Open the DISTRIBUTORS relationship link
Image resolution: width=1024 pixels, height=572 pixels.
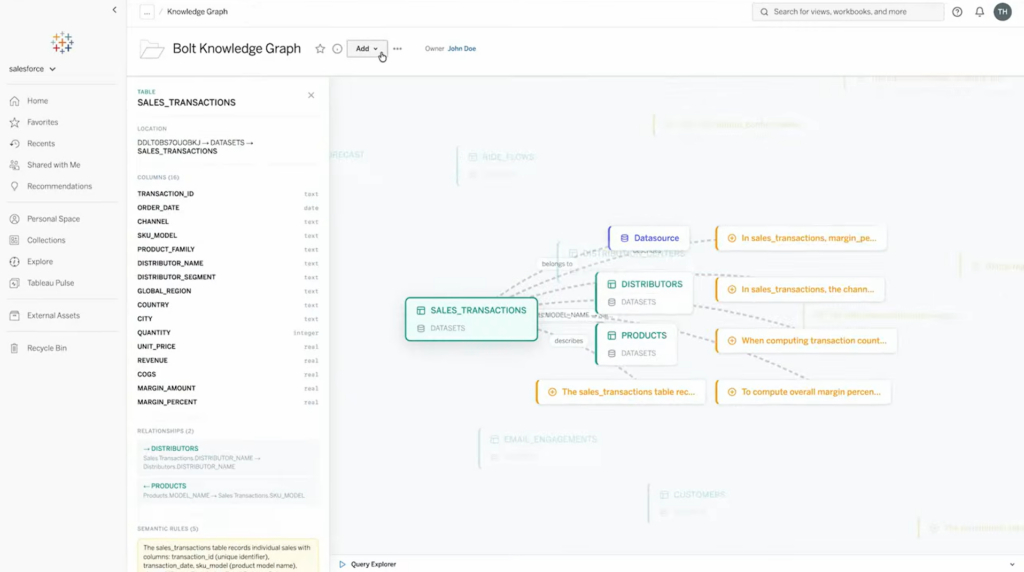[228, 457]
